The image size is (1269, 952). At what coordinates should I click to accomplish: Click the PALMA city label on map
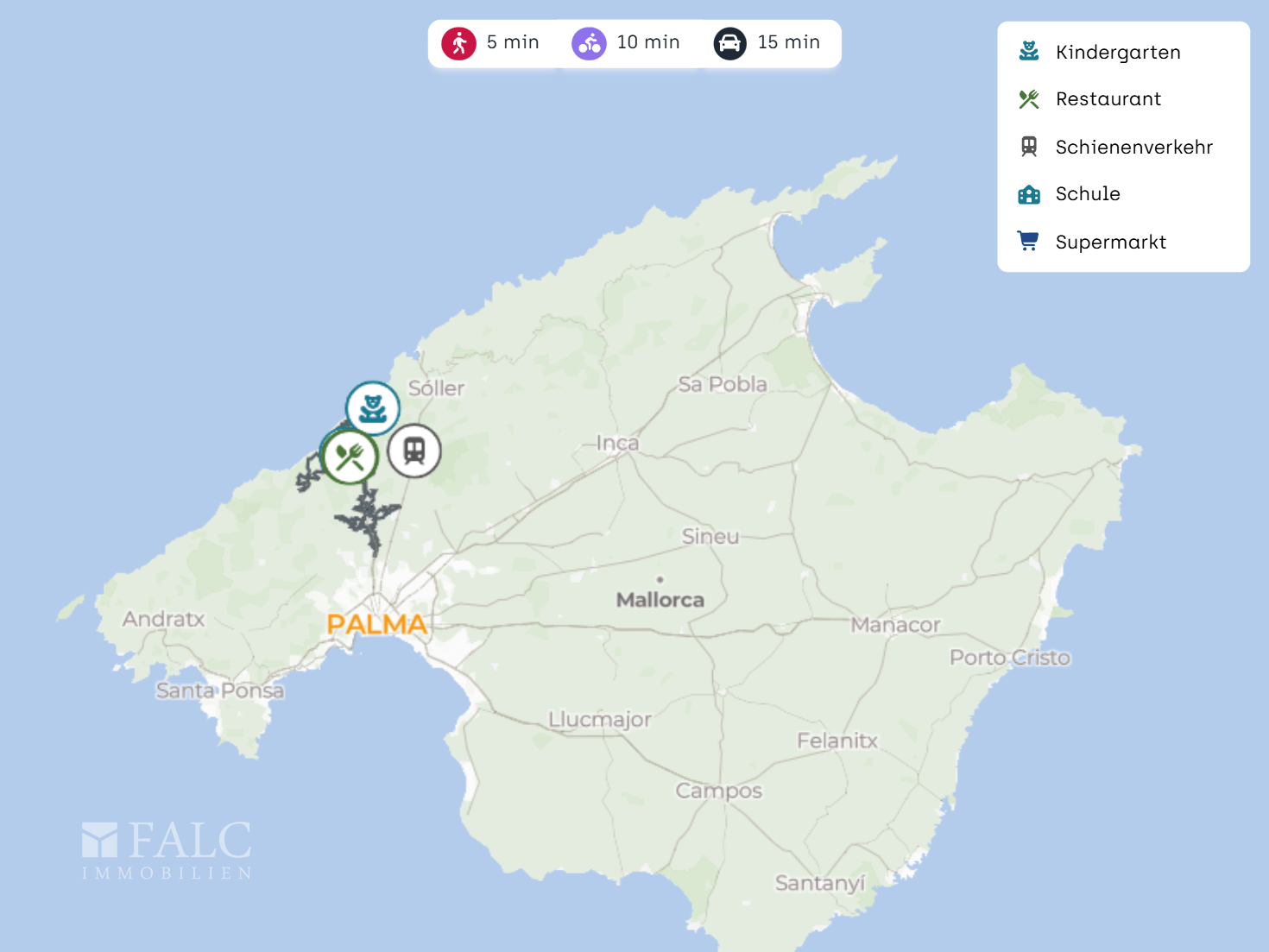pos(377,624)
